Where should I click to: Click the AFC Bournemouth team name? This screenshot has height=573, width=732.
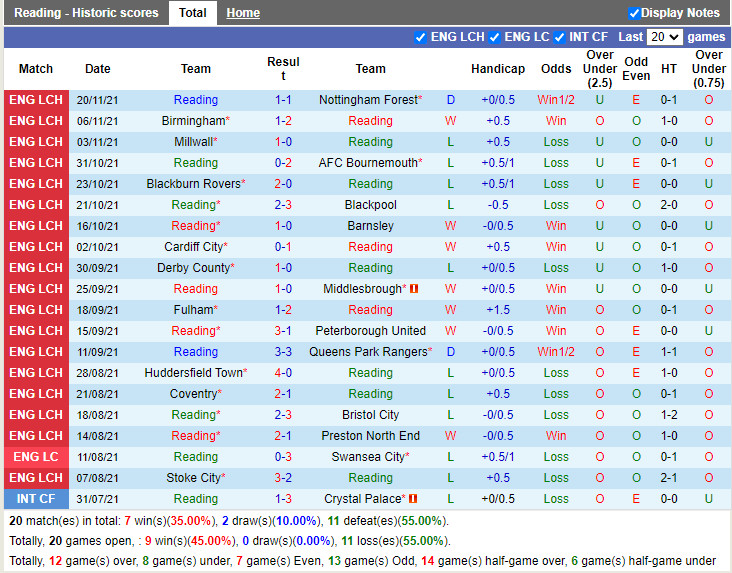367,163
